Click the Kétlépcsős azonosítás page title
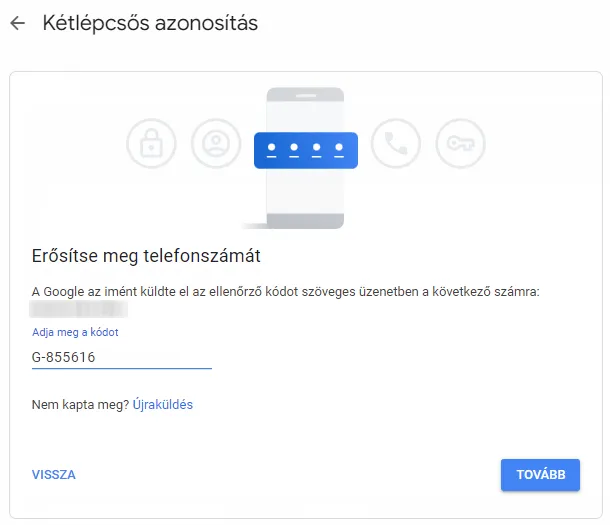This screenshot has height=525, width=610. [150, 24]
